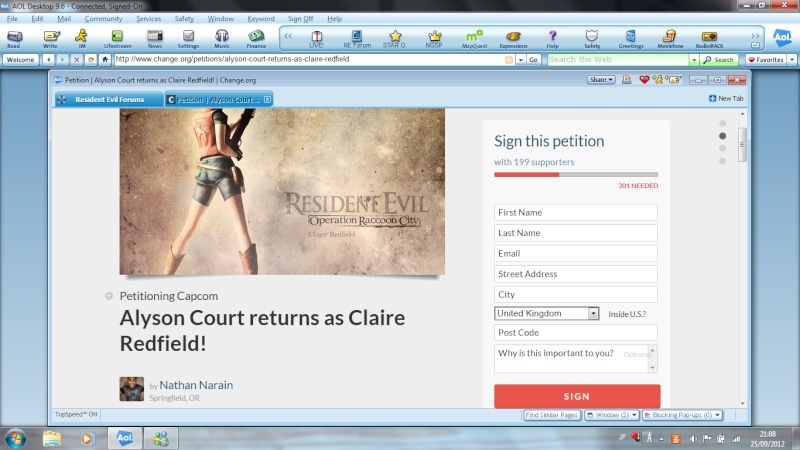This screenshot has width=800, height=450.
Task: Open the Mail menu
Action: pos(64,18)
